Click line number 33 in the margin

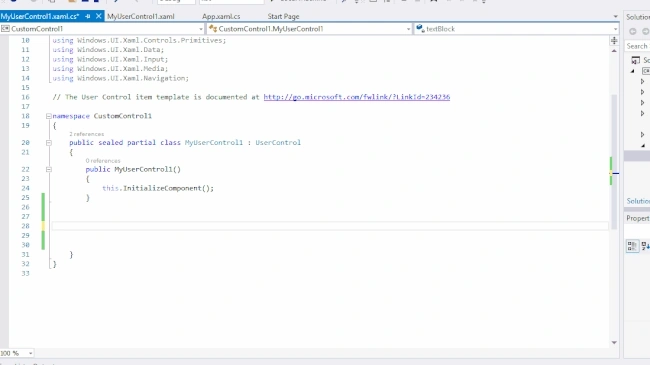click(x=25, y=274)
